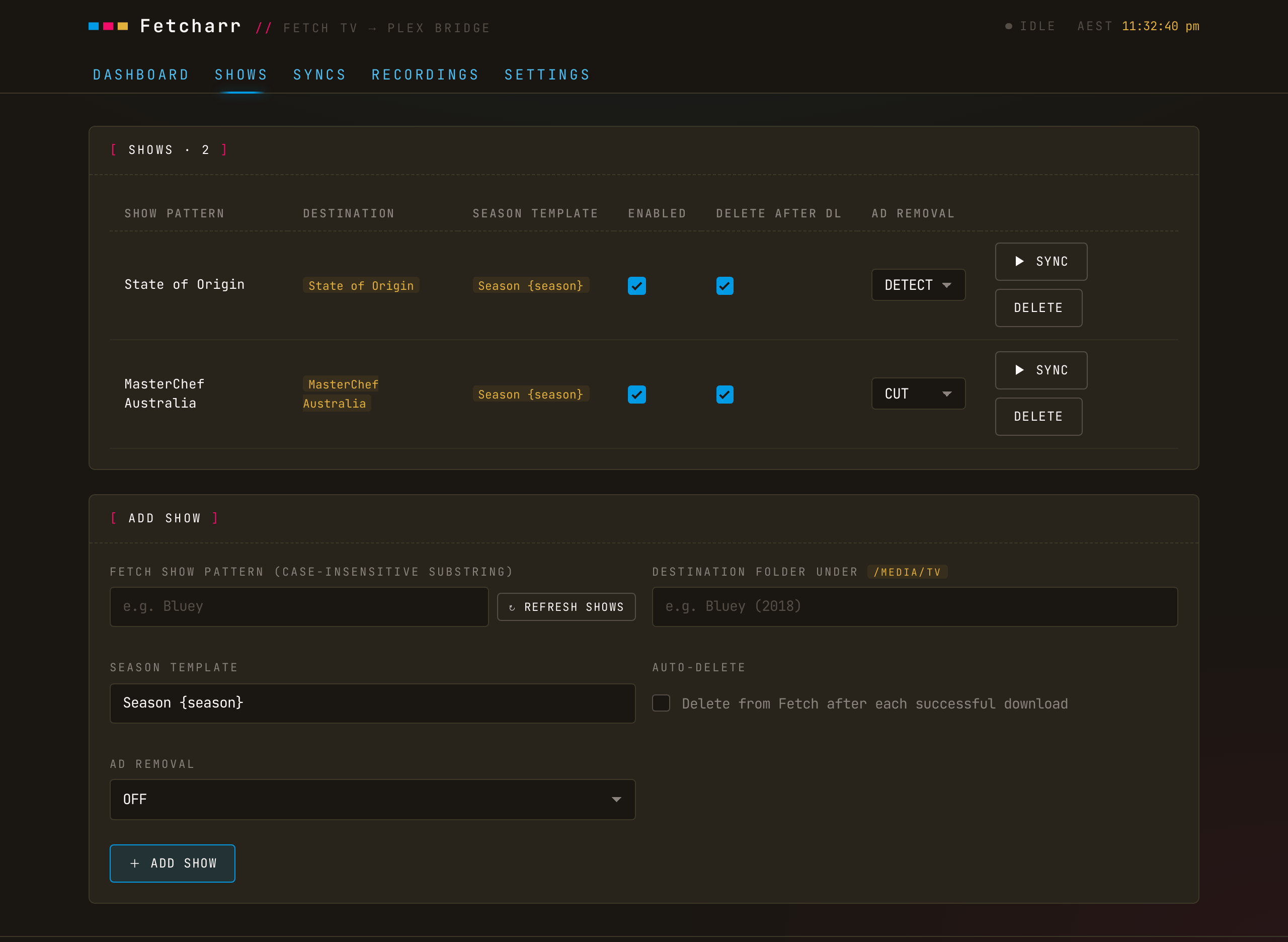Click the Fetcharr logo color blocks
This screenshot has width=1288, height=942.
(108, 26)
